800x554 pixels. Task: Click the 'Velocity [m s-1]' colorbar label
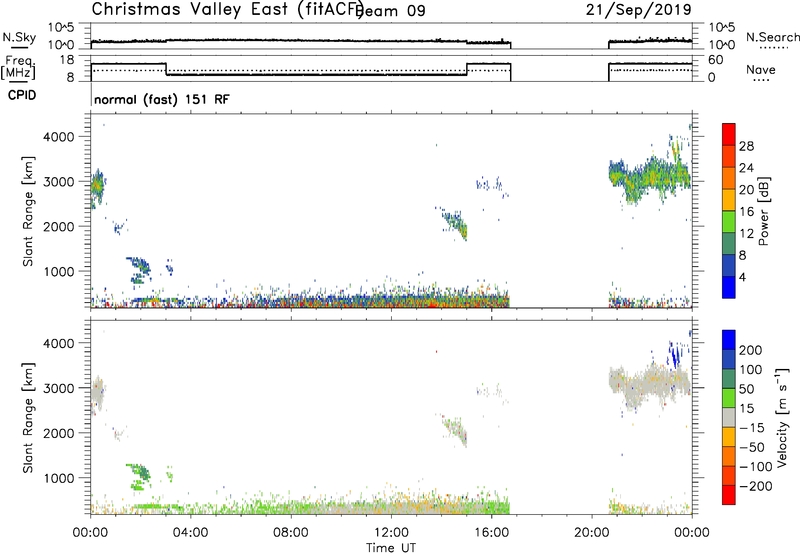click(782, 417)
